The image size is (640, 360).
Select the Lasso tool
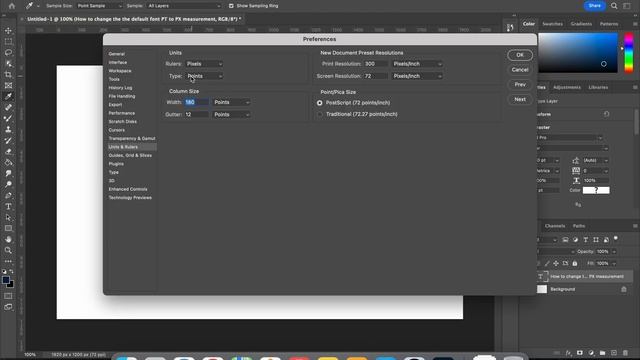(x=8, y=53)
